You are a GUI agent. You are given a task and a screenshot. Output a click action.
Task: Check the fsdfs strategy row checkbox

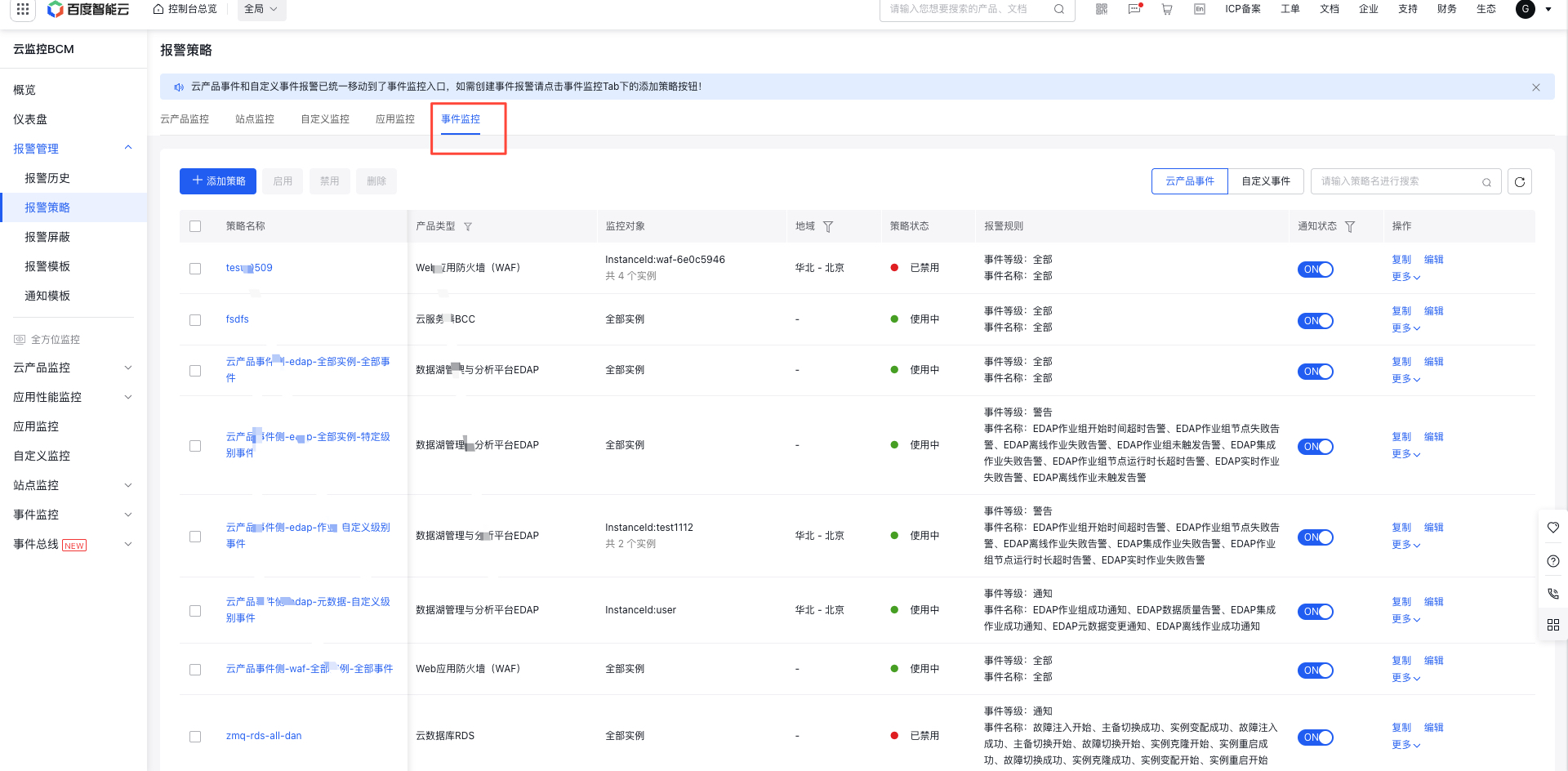(195, 320)
